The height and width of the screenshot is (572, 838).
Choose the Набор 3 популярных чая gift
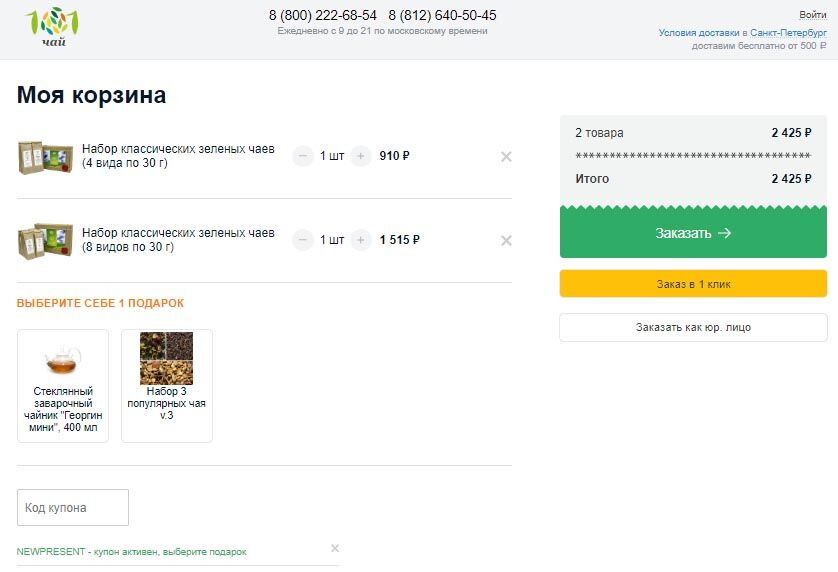[167, 385]
